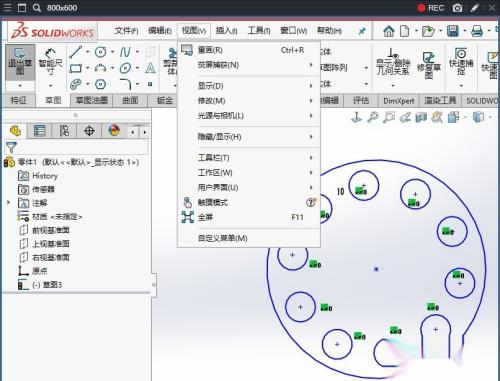
Task: Open dropdown arrow next to Rectangle tool
Action: [88, 68]
